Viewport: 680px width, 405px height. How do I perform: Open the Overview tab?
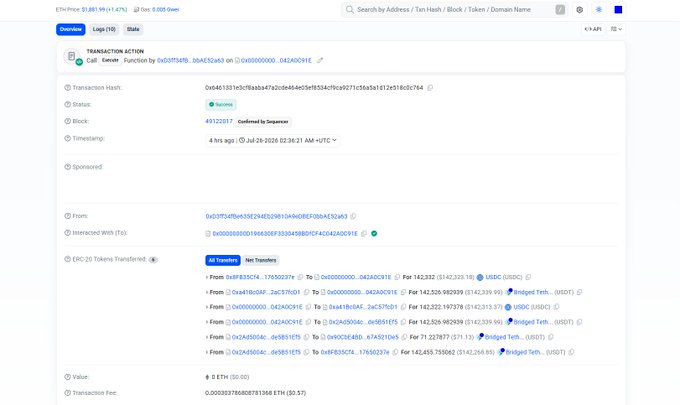[x=70, y=29]
